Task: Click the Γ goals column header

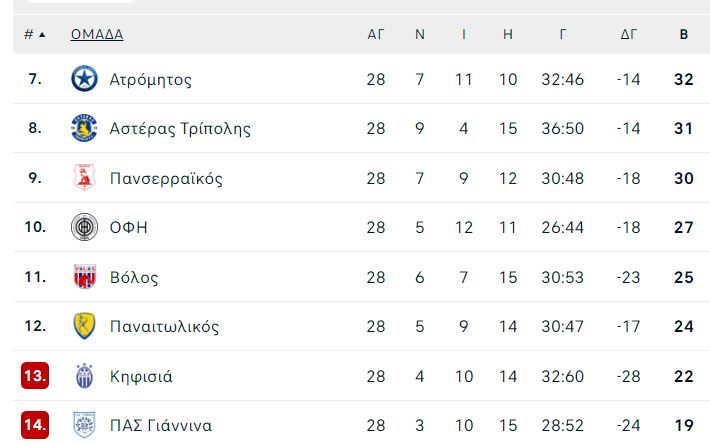Action: point(562,34)
